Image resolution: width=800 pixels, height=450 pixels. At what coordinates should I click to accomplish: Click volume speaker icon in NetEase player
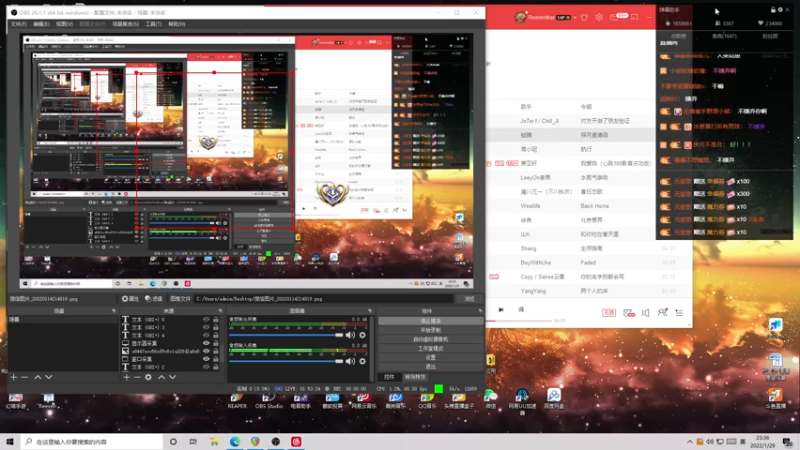645,313
